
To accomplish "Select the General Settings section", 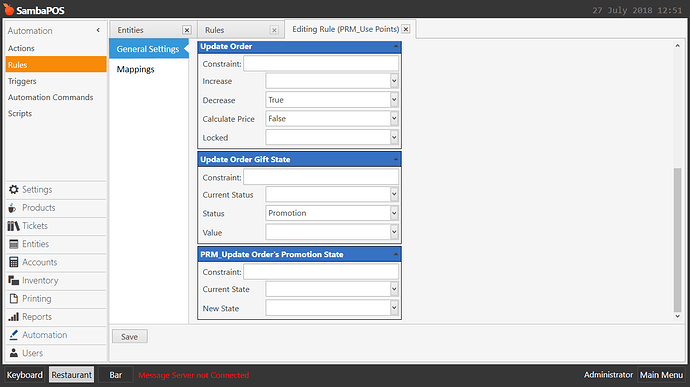I will click(x=148, y=49).
